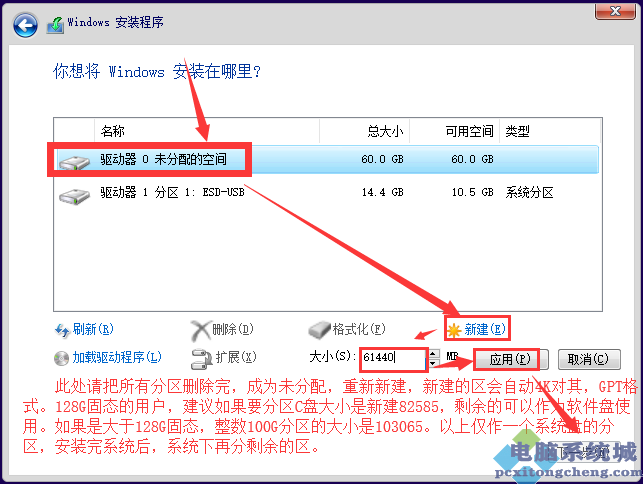
Task: Click the load driver disc icon
Action: [62, 358]
